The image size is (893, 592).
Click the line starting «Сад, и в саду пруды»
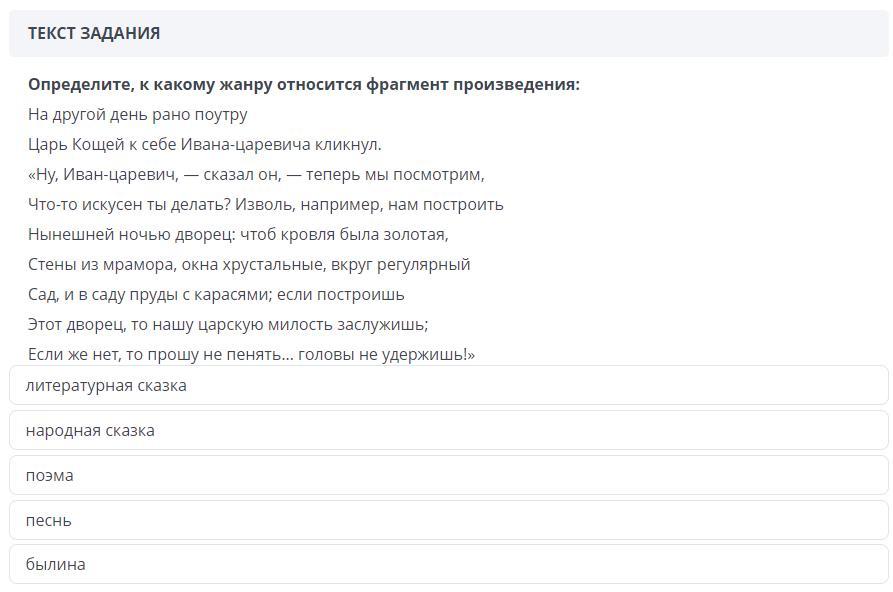pos(215,294)
